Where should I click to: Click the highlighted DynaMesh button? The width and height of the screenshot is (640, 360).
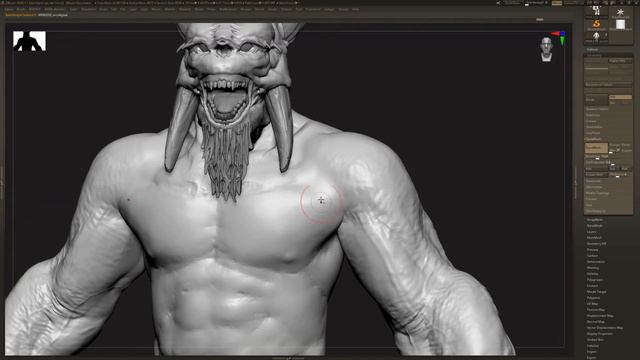click(x=596, y=148)
